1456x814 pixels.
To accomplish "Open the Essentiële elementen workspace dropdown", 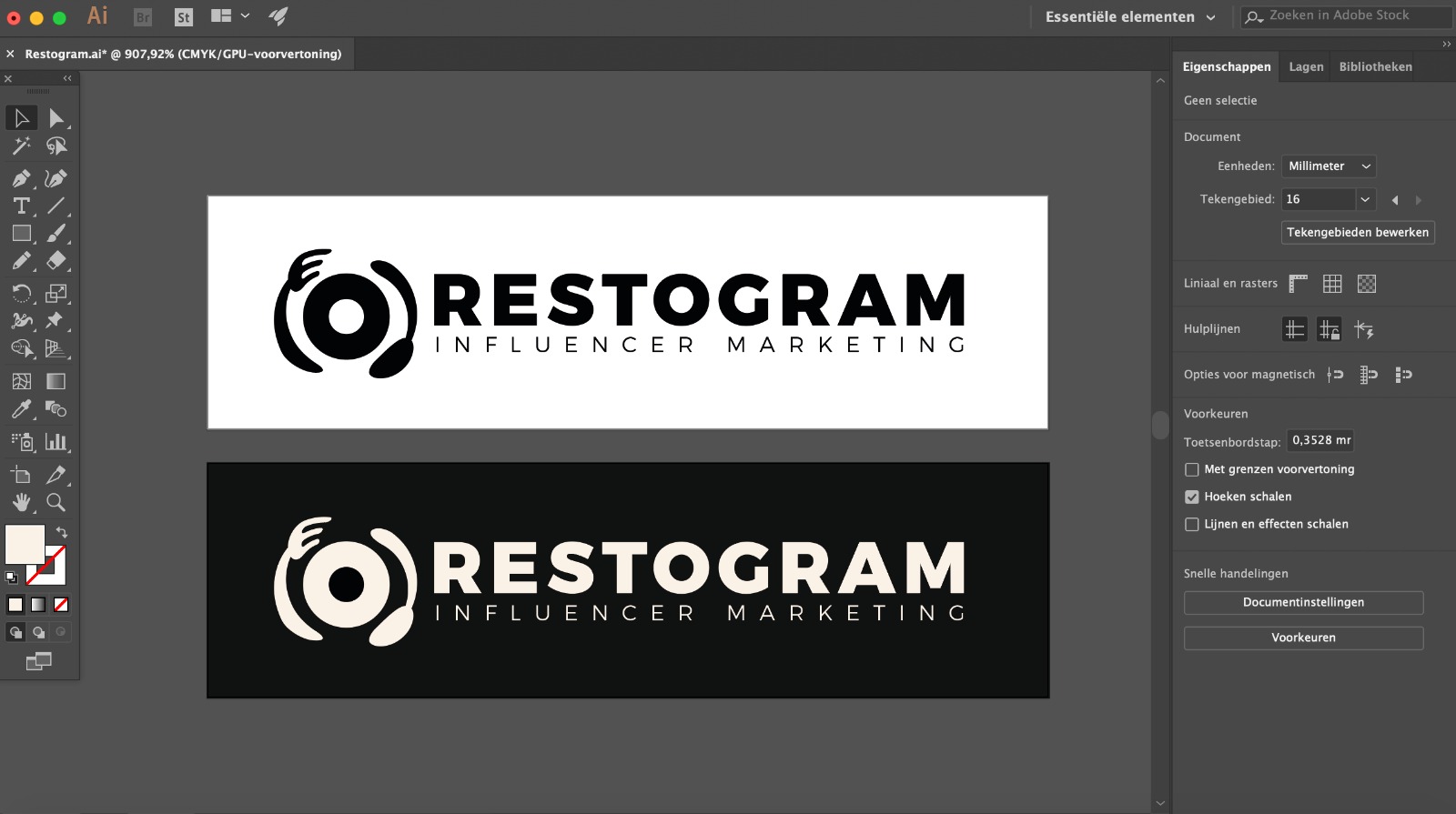I will click(1130, 17).
